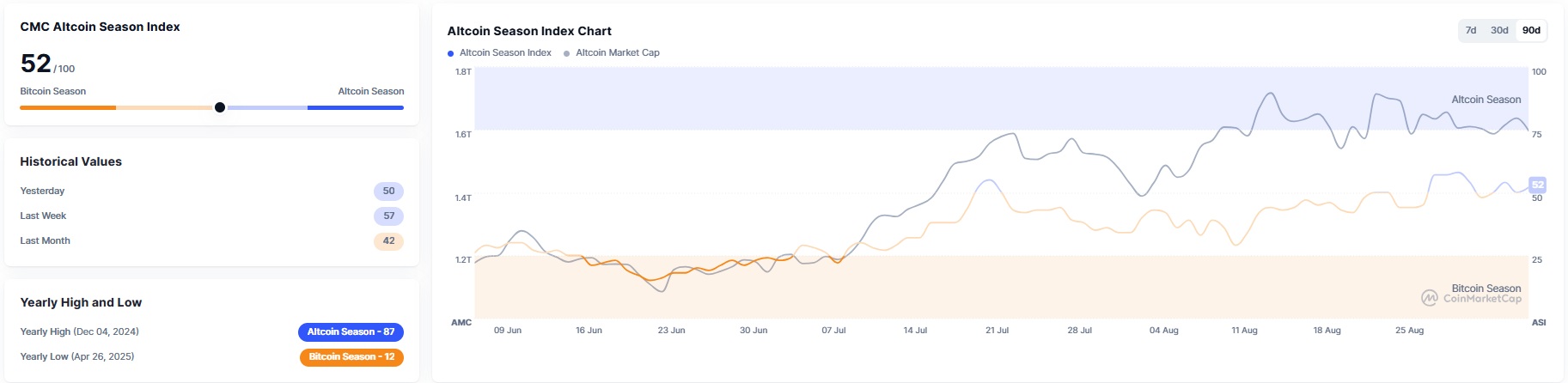This screenshot has height=383, width=1568.
Task: Switch chart range to 7d
Action: [1471, 30]
